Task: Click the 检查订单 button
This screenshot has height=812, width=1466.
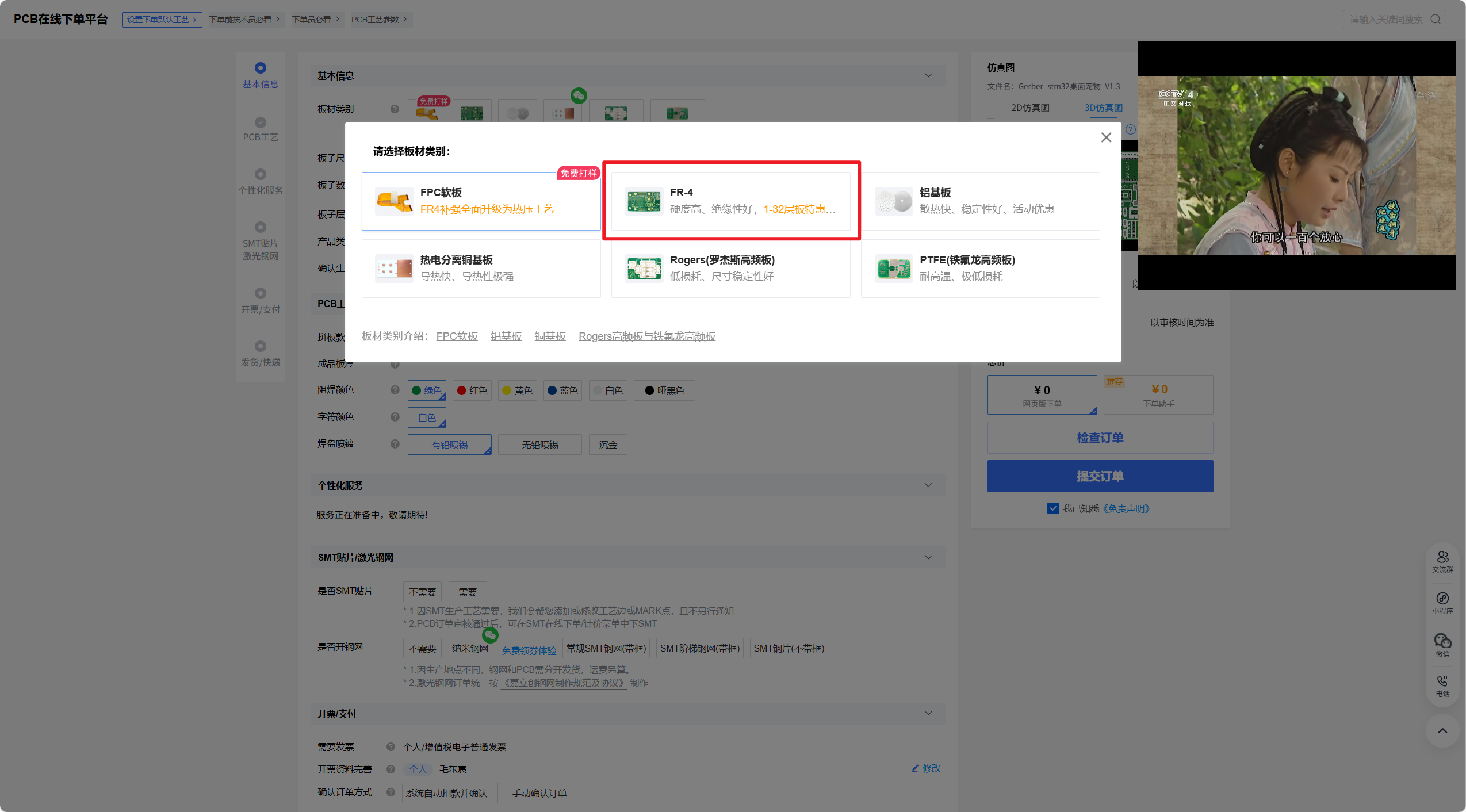Action: [x=1100, y=438]
